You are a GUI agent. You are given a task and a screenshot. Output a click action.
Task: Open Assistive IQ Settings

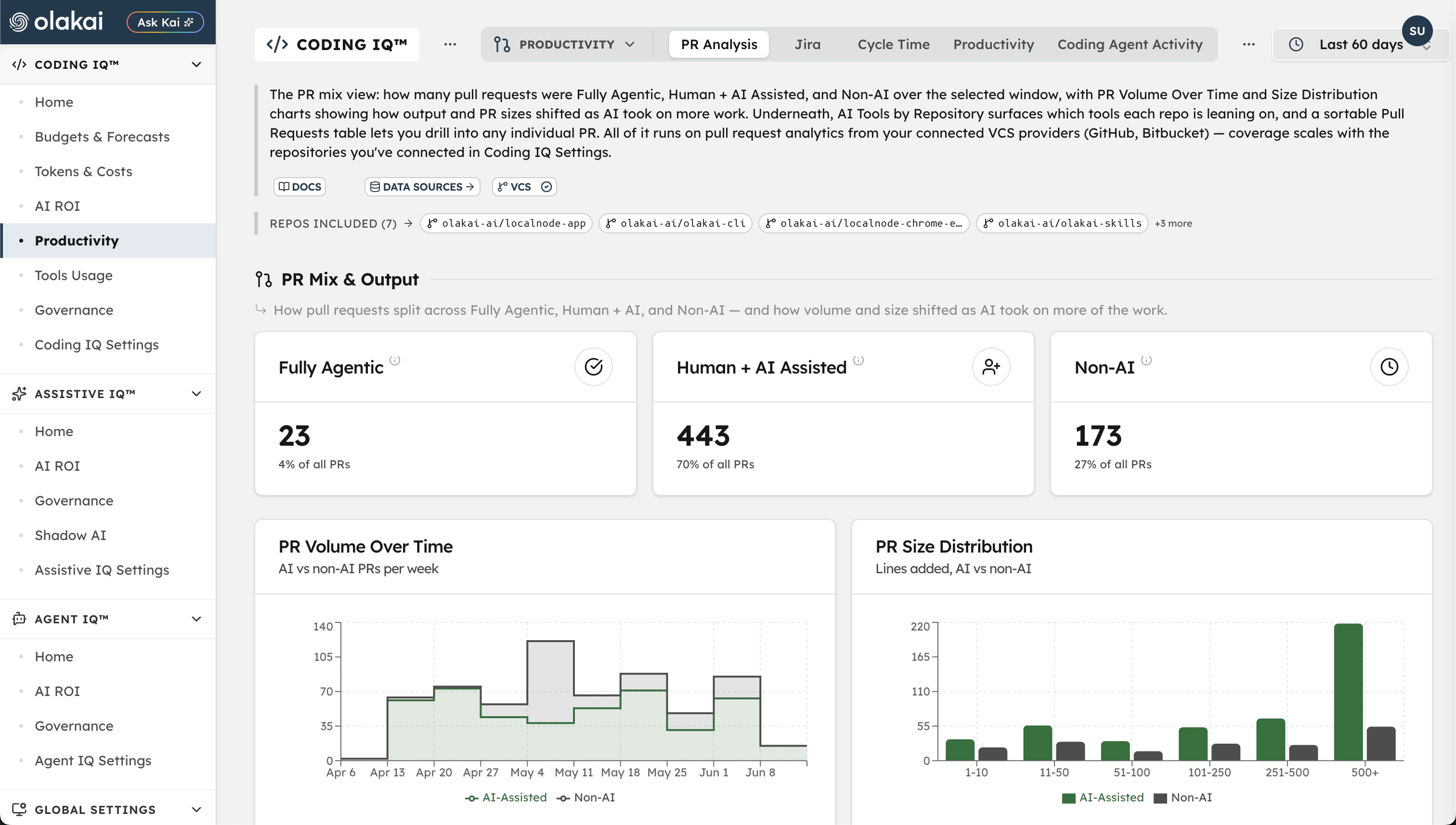(x=102, y=570)
